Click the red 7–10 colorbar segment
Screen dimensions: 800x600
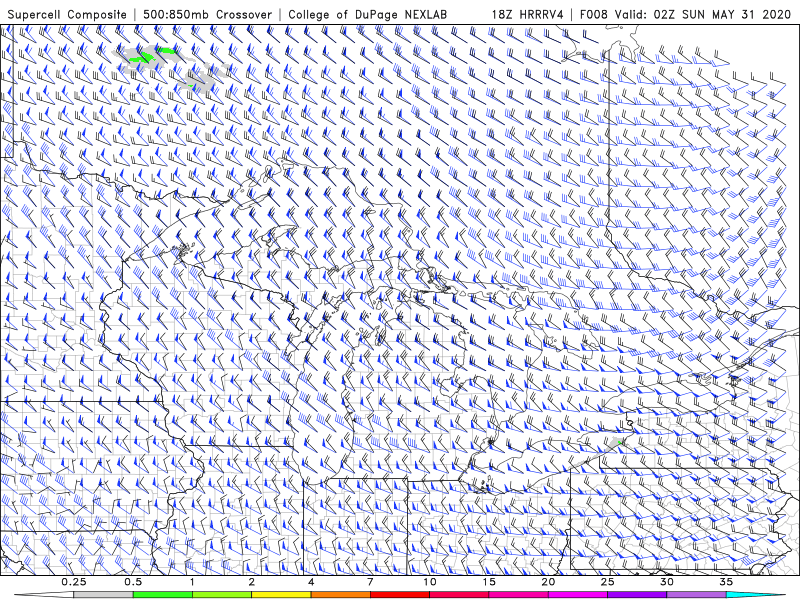(400, 595)
